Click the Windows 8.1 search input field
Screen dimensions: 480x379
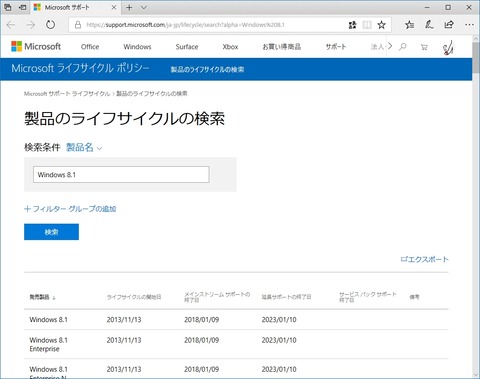121,174
